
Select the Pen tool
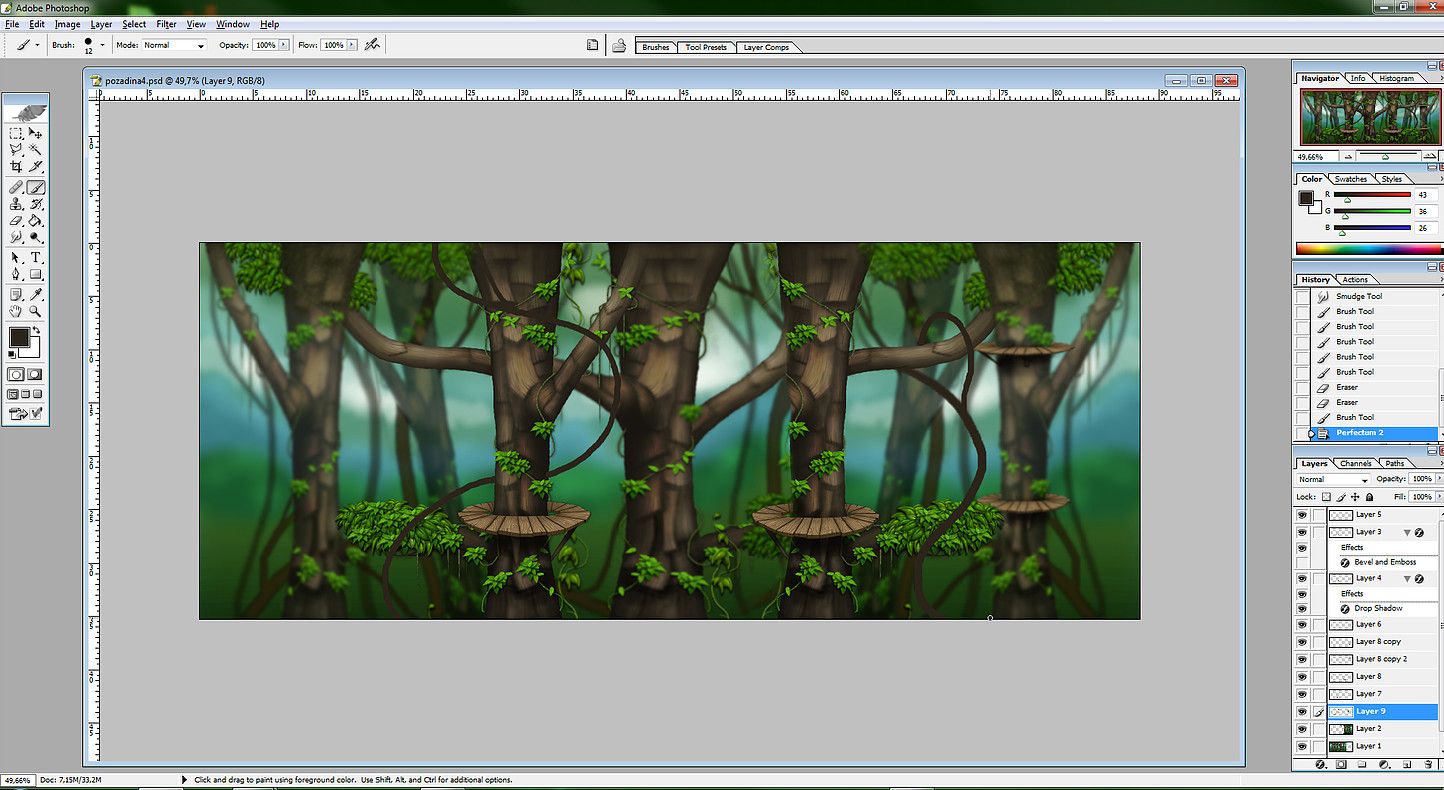click(x=16, y=275)
